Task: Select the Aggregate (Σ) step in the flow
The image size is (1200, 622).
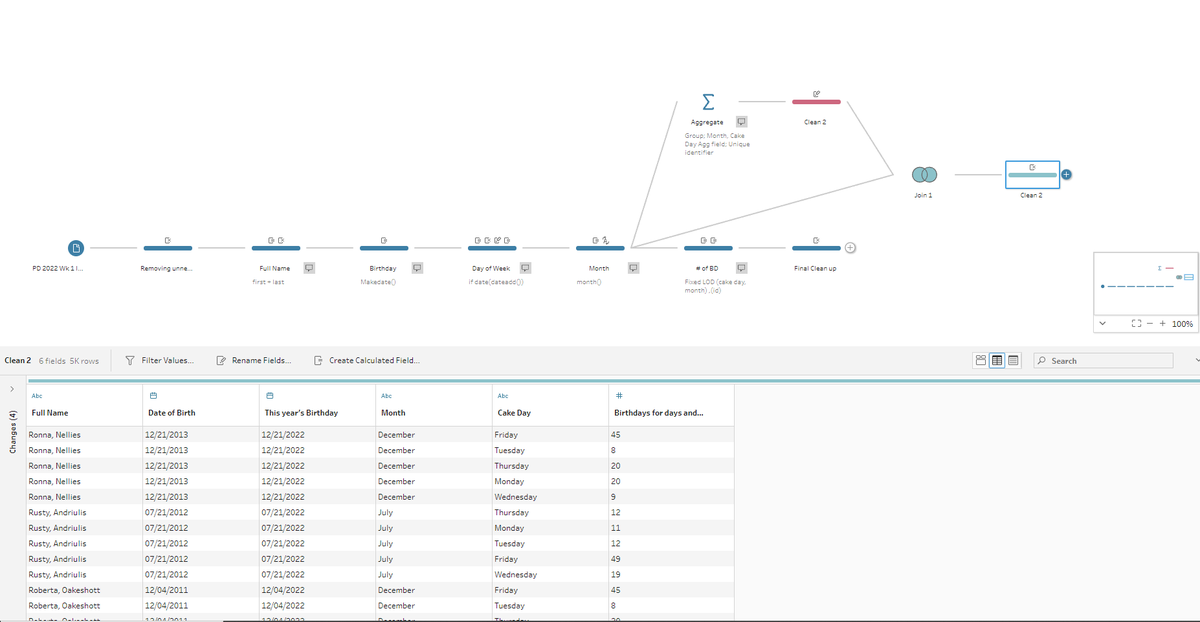Action: (708, 100)
